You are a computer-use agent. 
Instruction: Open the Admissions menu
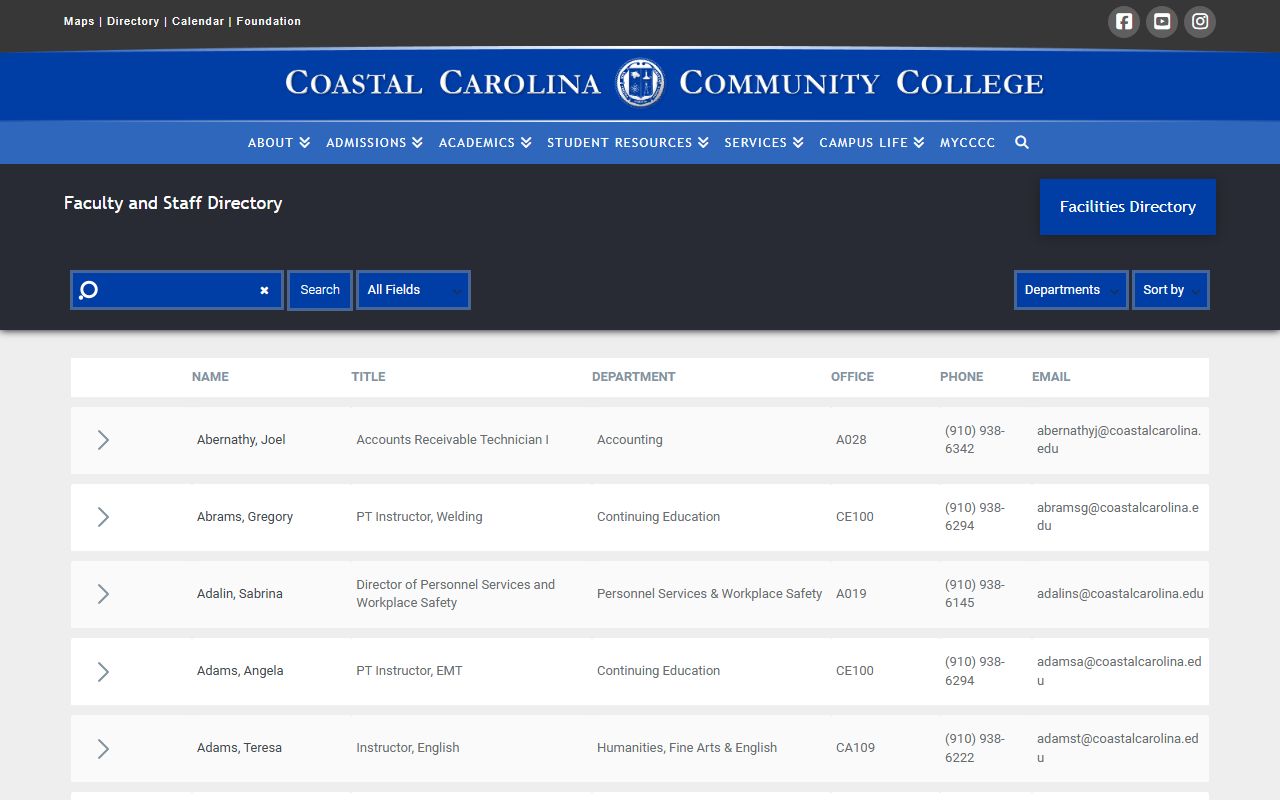374,142
